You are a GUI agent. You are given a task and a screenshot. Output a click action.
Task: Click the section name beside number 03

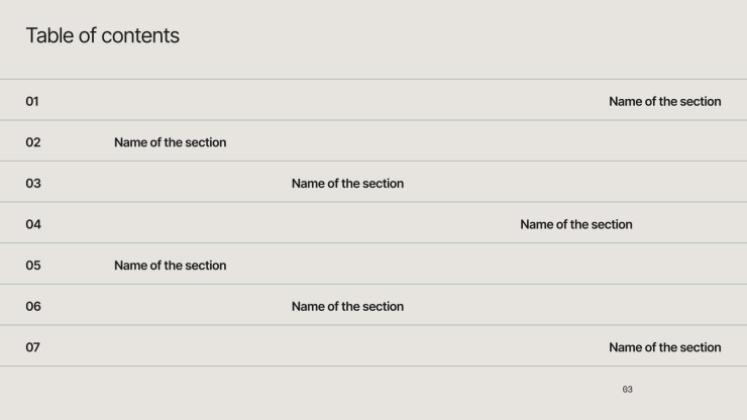coord(347,183)
